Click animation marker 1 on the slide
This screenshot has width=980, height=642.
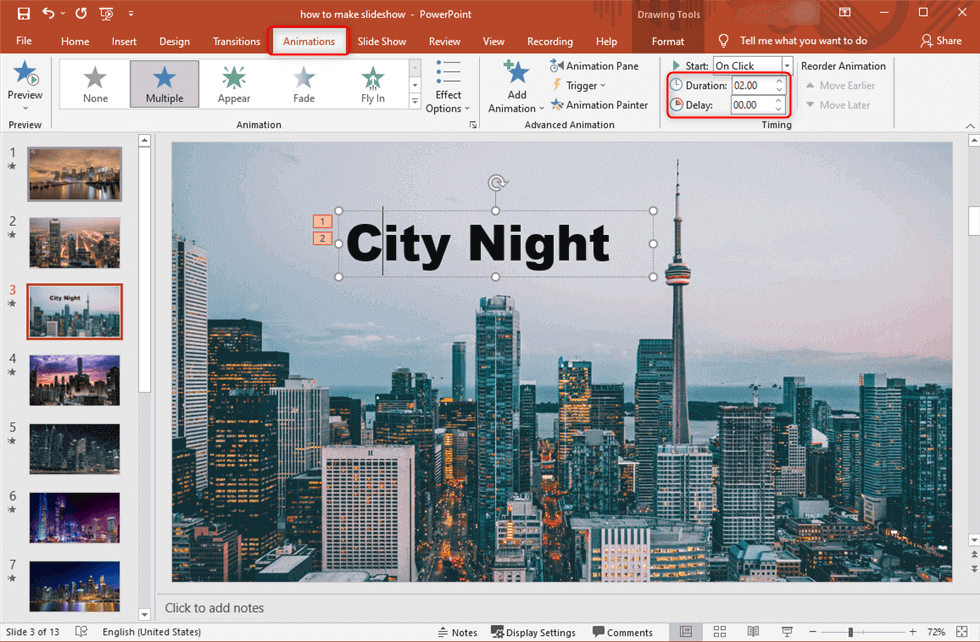click(x=322, y=221)
